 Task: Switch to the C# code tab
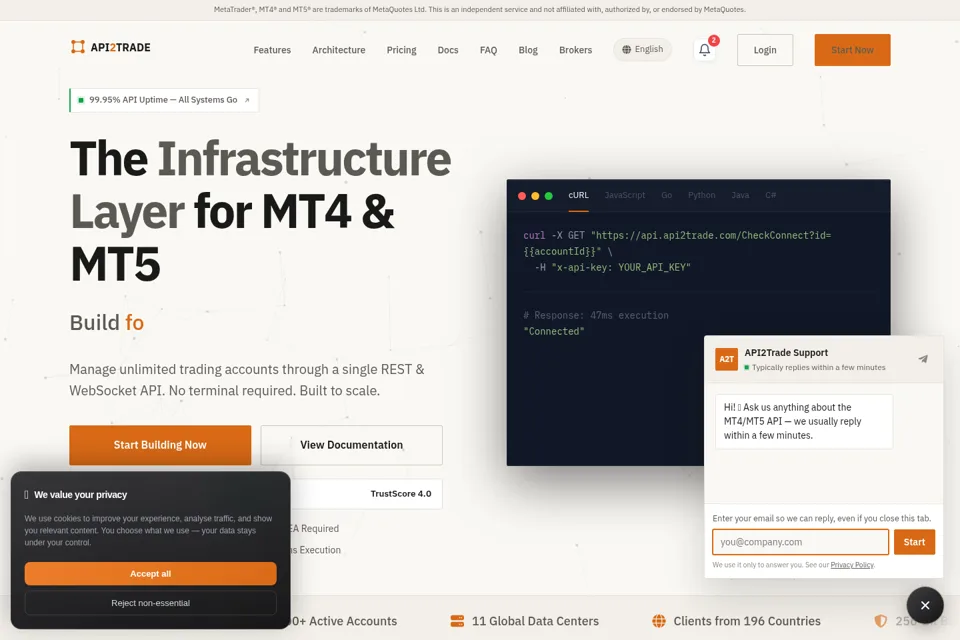point(770,195)
